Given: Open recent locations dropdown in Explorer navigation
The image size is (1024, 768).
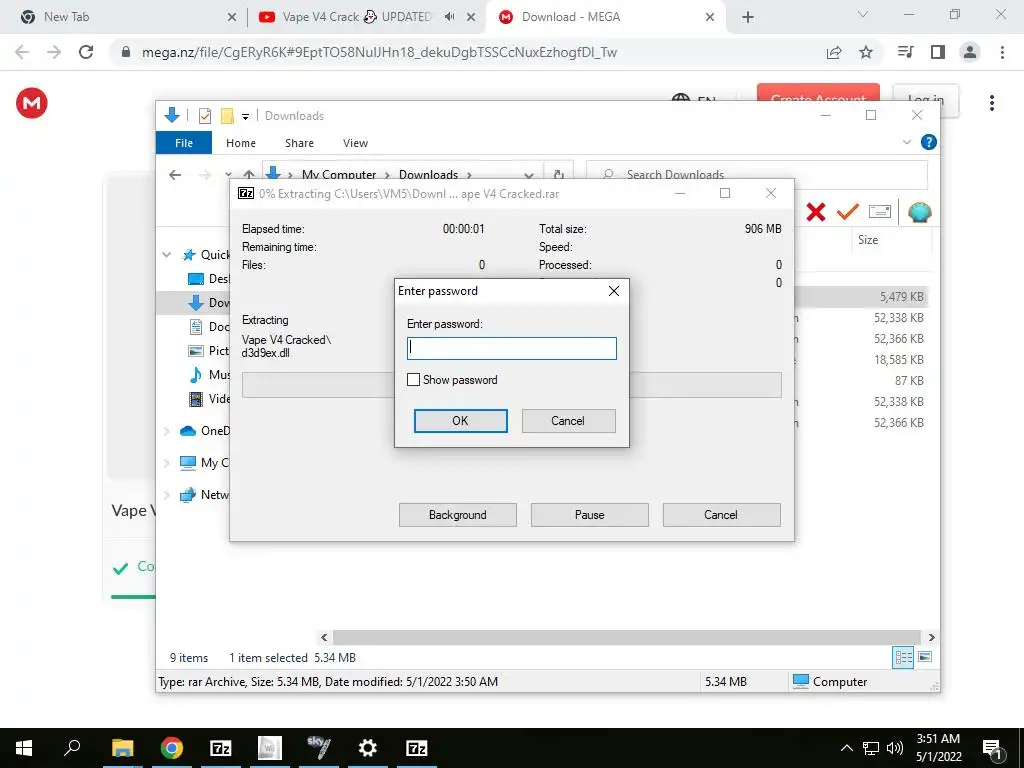Looking at the screenshot, I should pyautogui.click(x=228, y=174).
